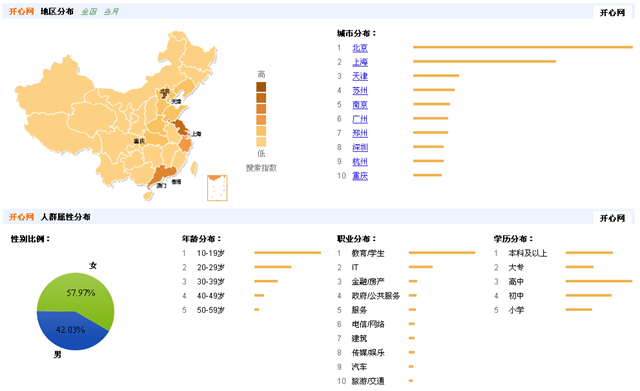This screenshot has width=640, height=391.
Task: Click the 郑州 city link
Action: [x=360, y=133]
